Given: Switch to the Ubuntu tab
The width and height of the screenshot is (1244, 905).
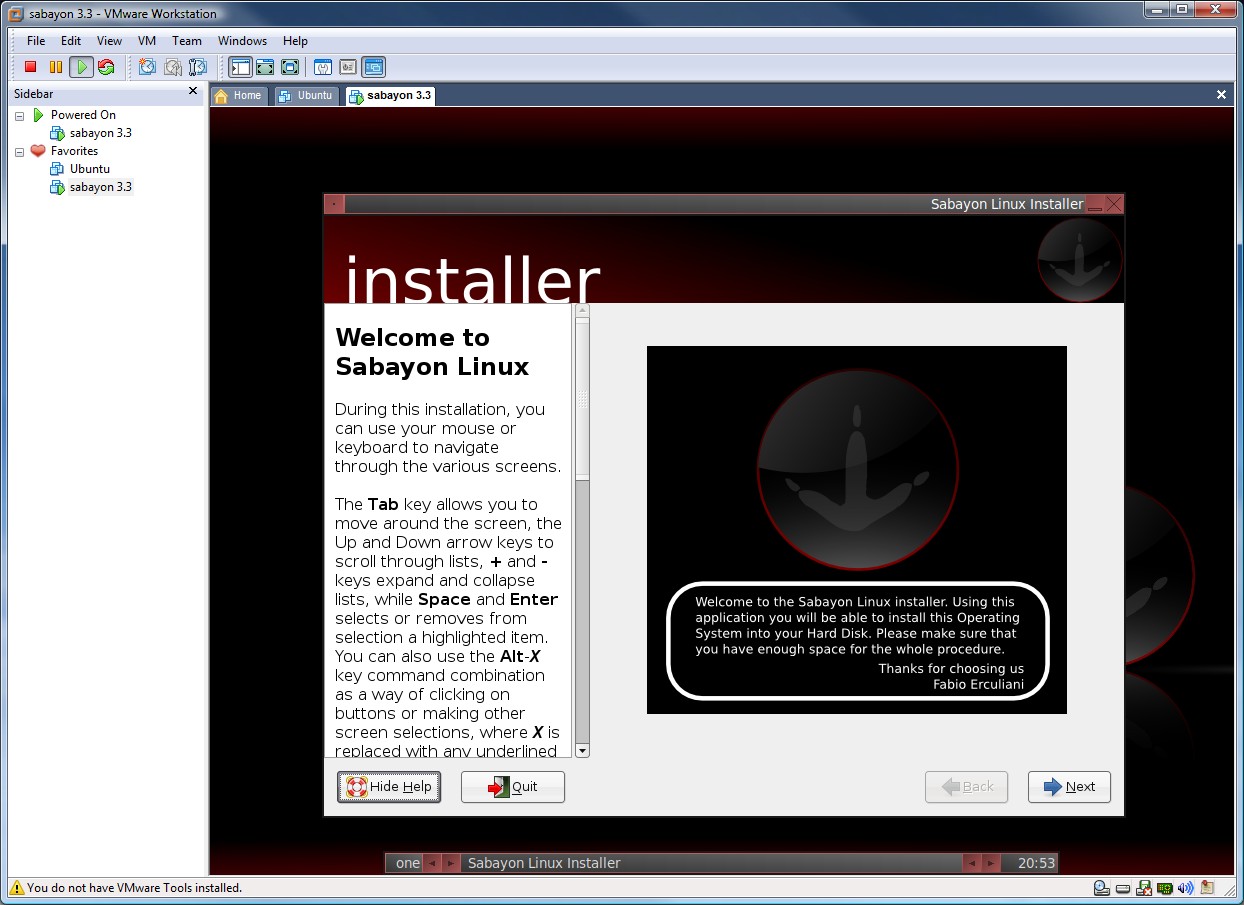Looking at the screenshot, I should [x=306, y=96].
